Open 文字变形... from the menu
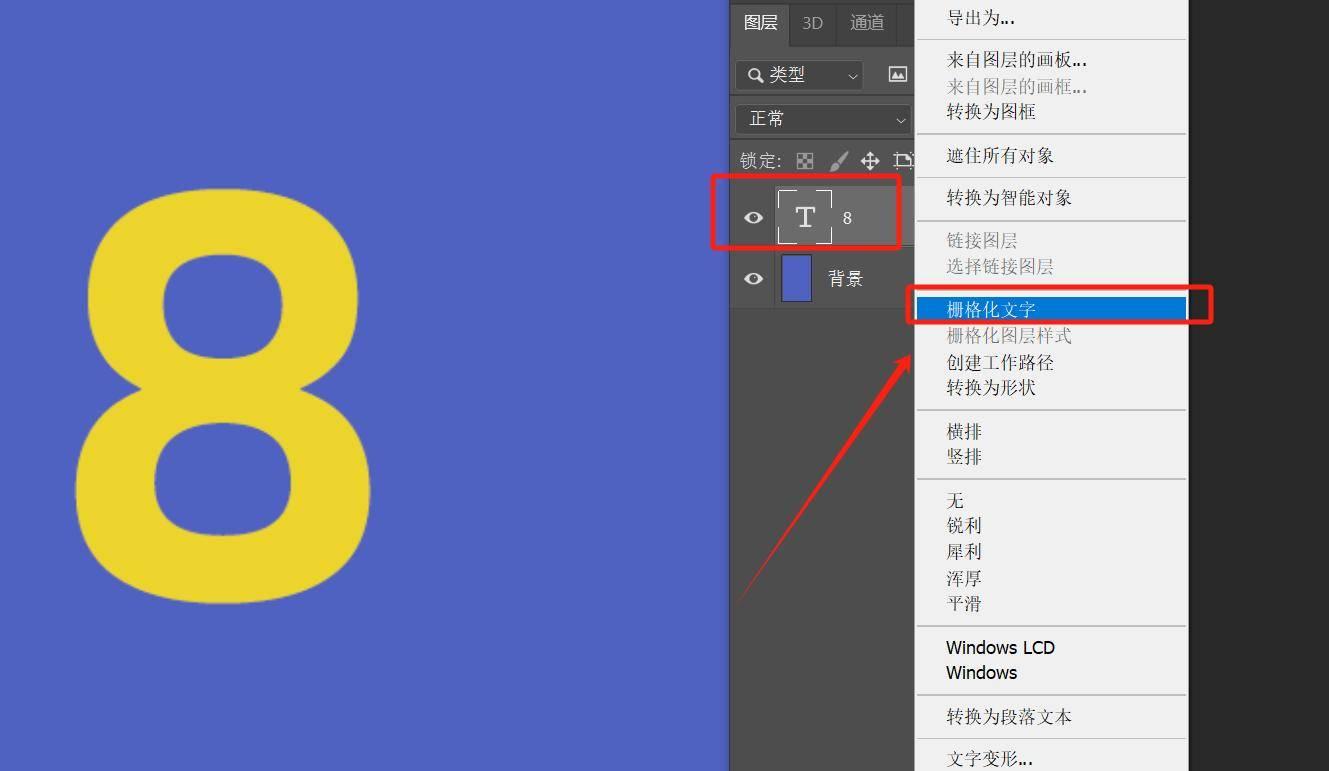The height and width of the screenshot is (771, 1329). (x=989, y=759)
